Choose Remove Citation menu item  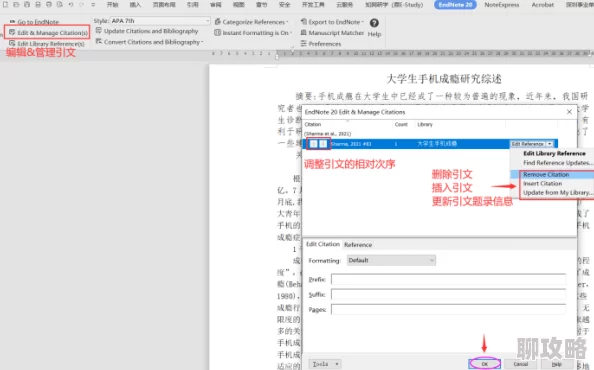[552, 175]
